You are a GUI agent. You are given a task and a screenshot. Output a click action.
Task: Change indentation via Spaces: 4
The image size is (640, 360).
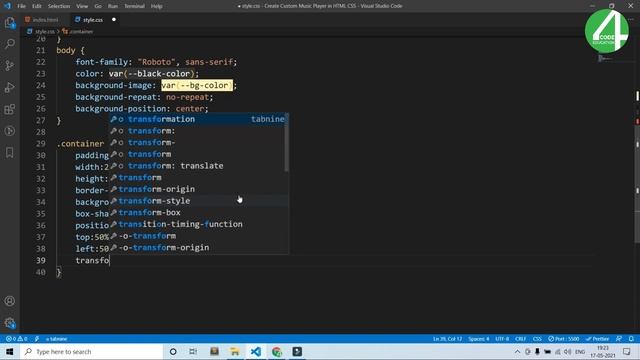click(478, 339)
